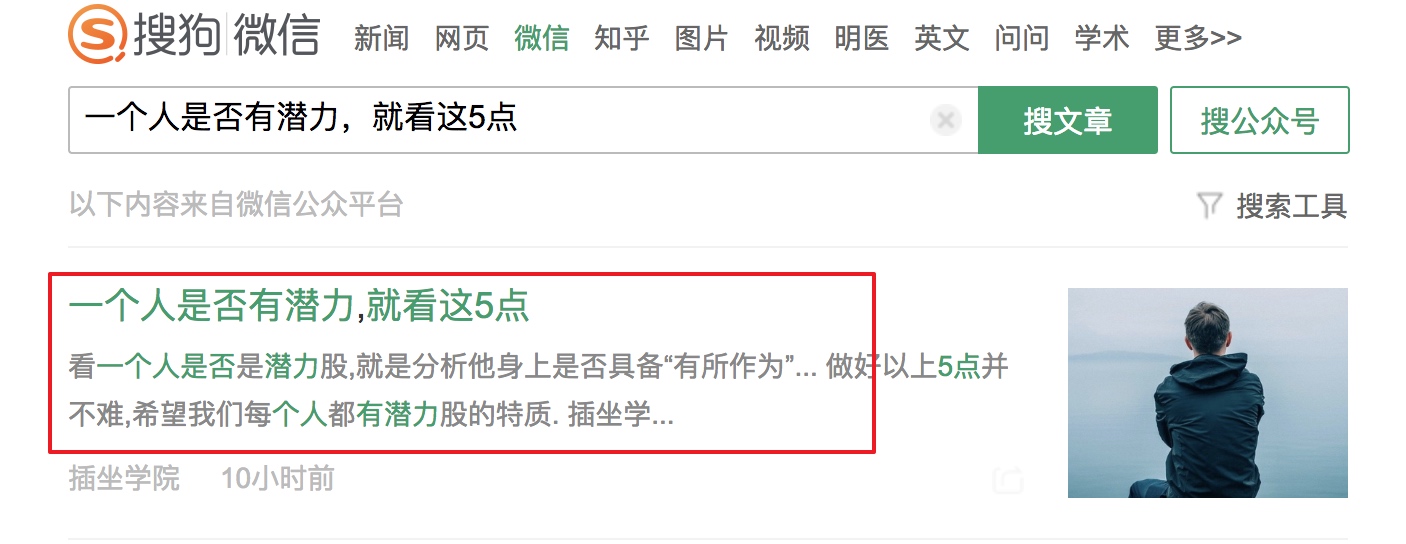Open 搜索工具 search tools
Viewport: 1406px width, 544px height.
(x=1291, y=207)
